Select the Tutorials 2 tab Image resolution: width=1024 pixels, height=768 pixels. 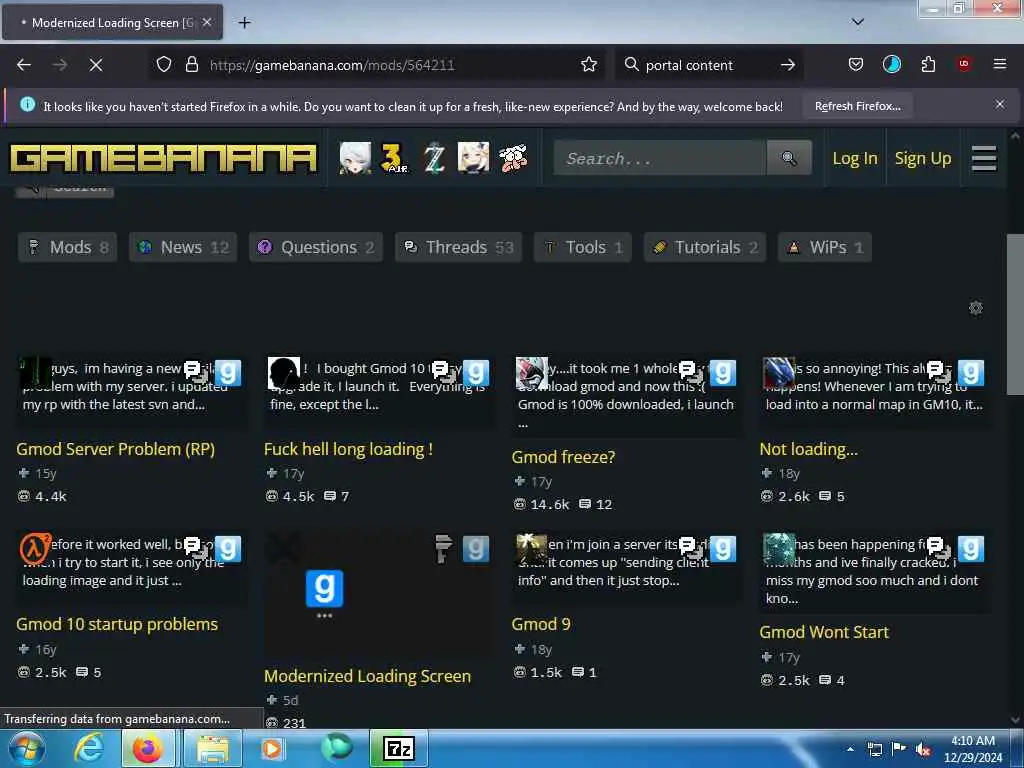coord(705,247)
